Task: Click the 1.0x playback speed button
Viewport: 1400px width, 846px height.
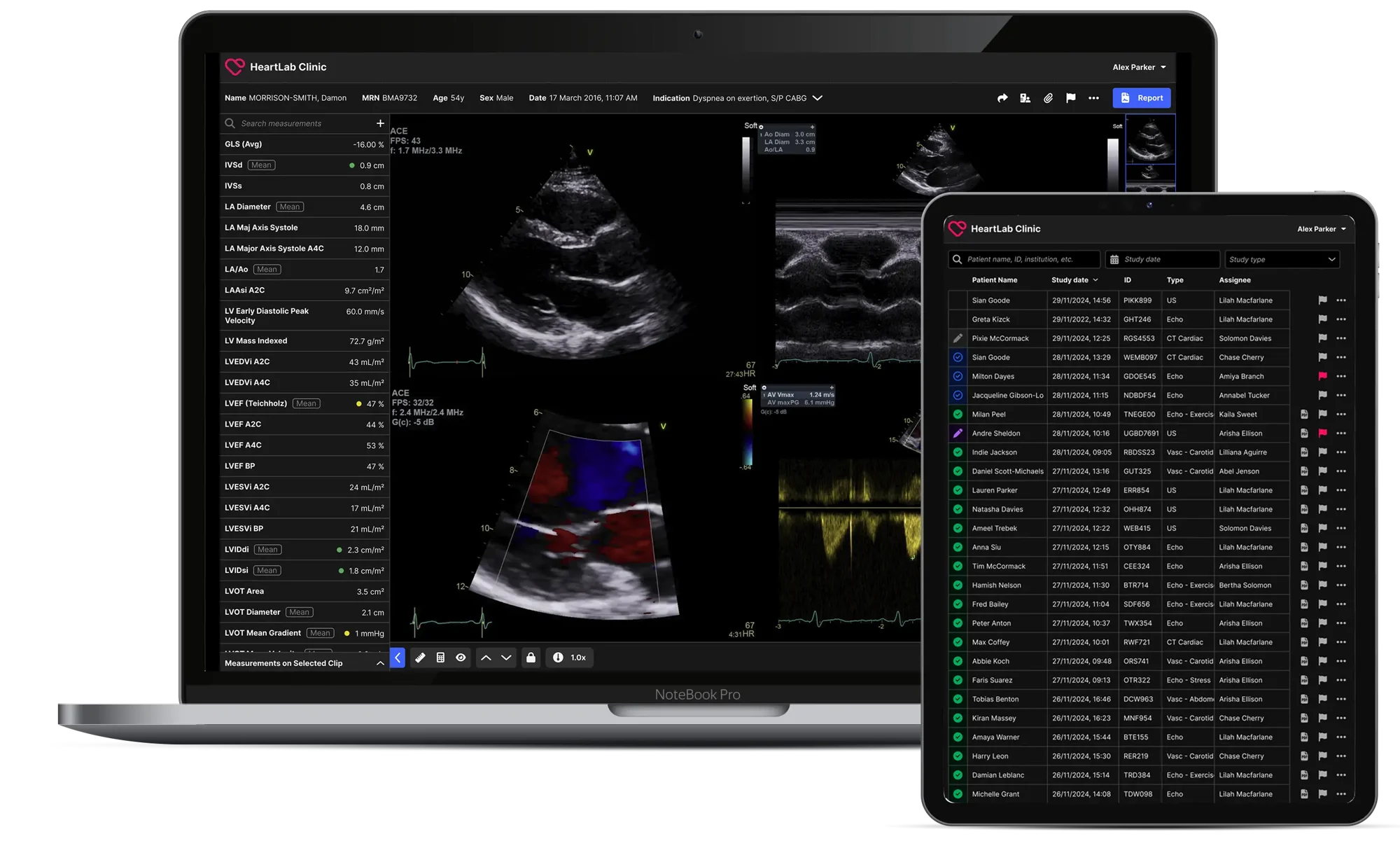Action: tap(570, 658)
